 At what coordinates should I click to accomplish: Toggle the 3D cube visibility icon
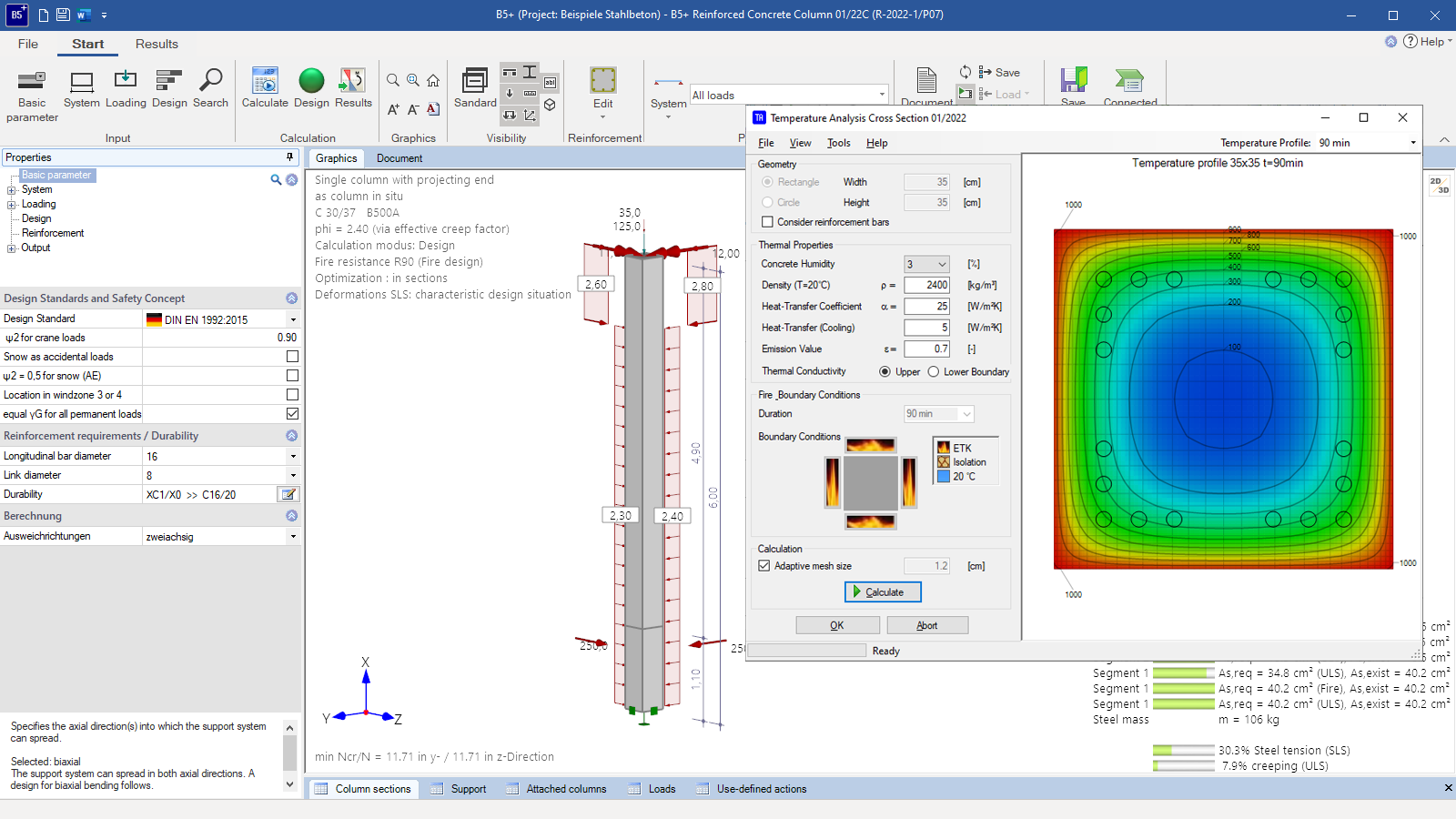(550, 105)
